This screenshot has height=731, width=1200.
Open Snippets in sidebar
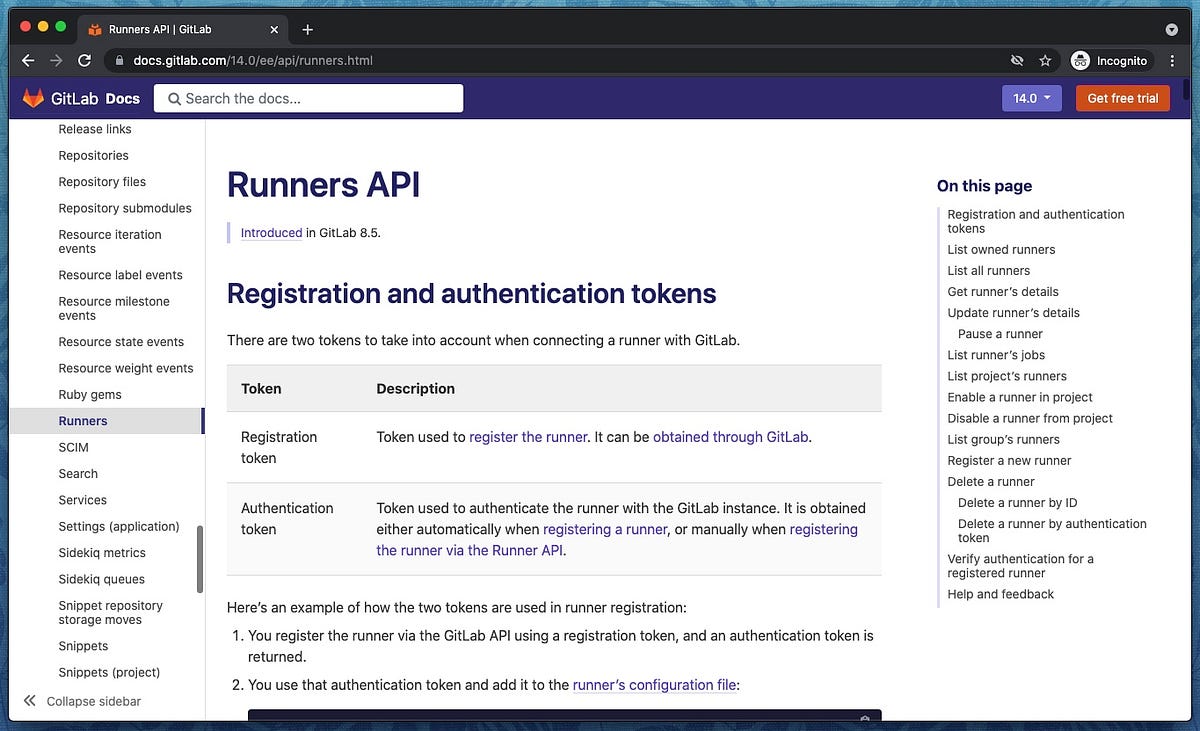83,646
